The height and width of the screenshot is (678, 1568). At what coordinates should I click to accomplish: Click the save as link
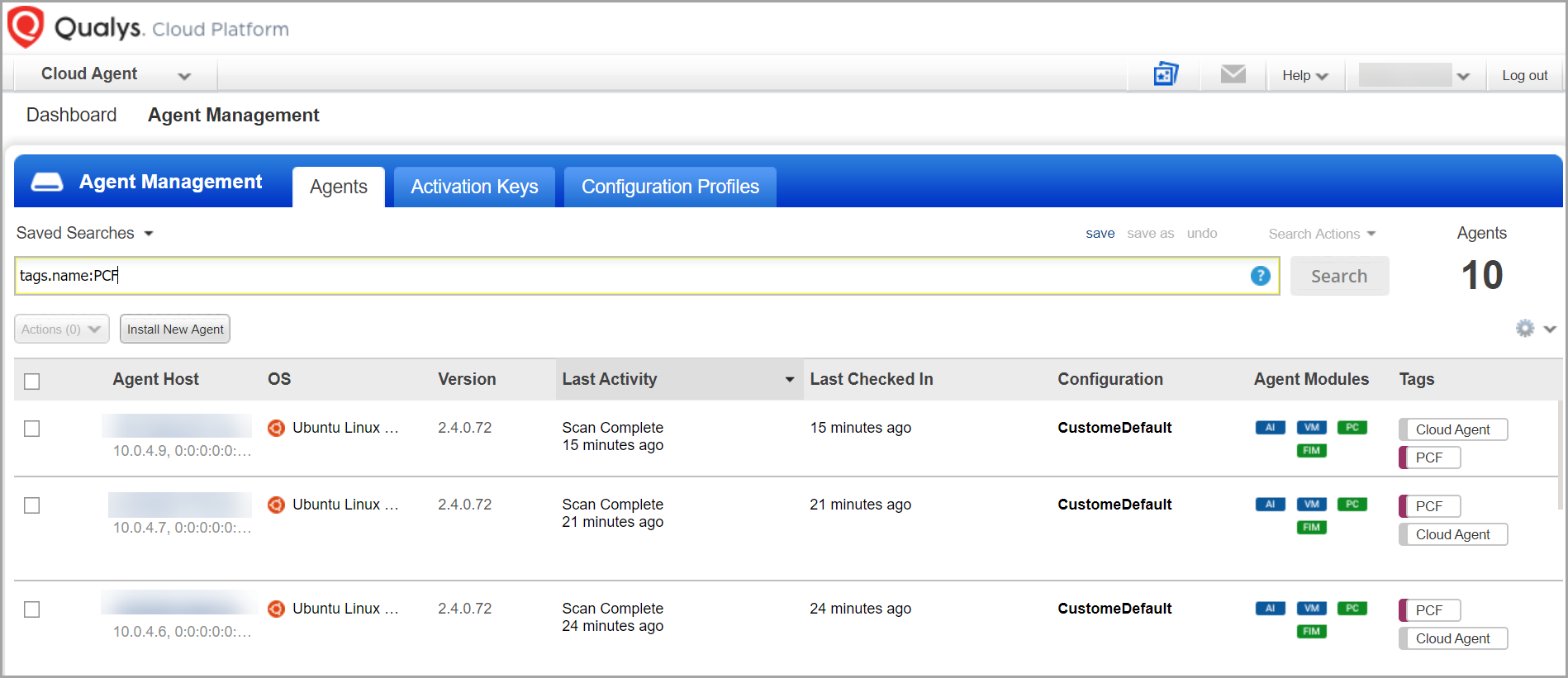(1151, 233)
